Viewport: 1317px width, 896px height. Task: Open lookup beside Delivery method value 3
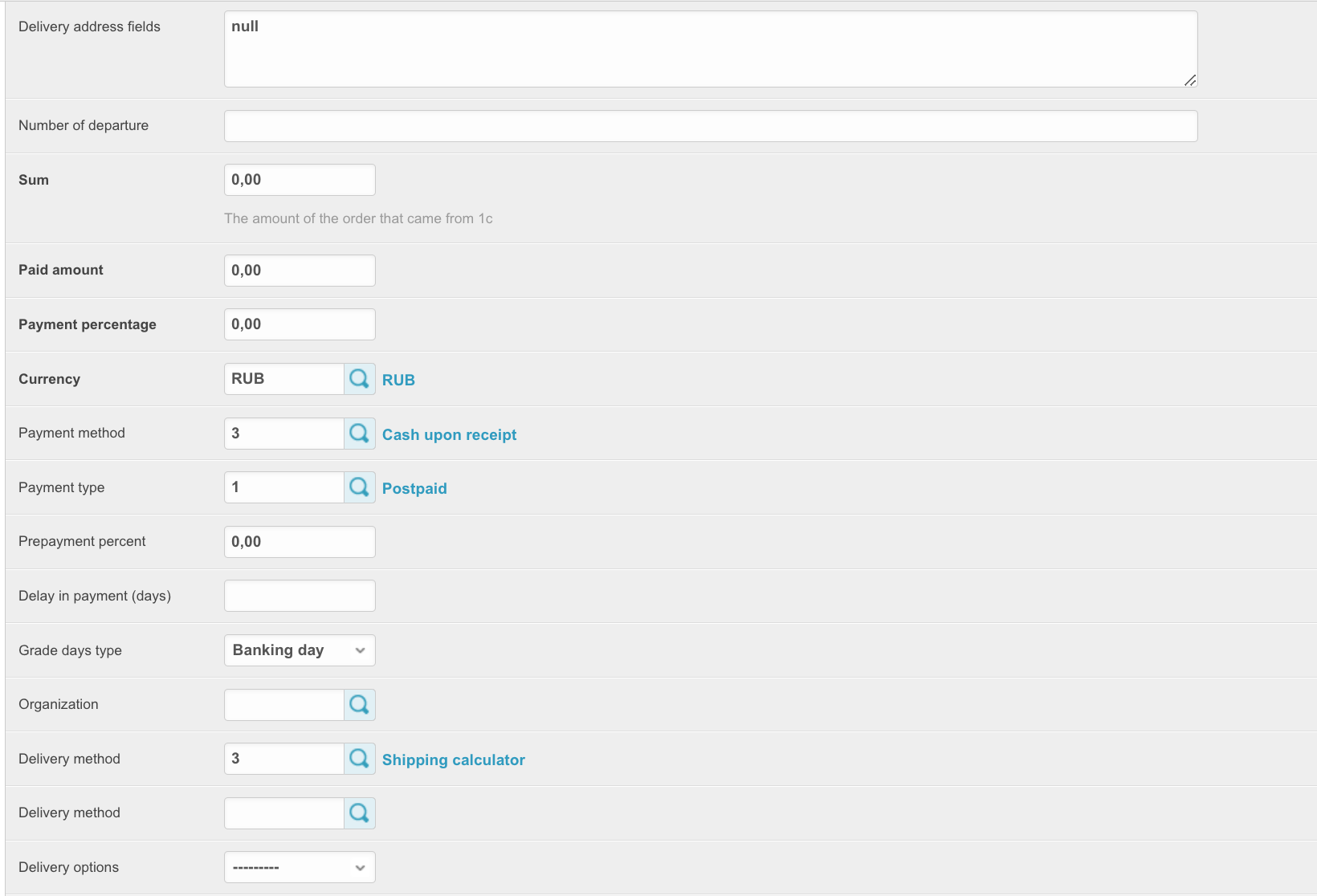click(359, 759)
